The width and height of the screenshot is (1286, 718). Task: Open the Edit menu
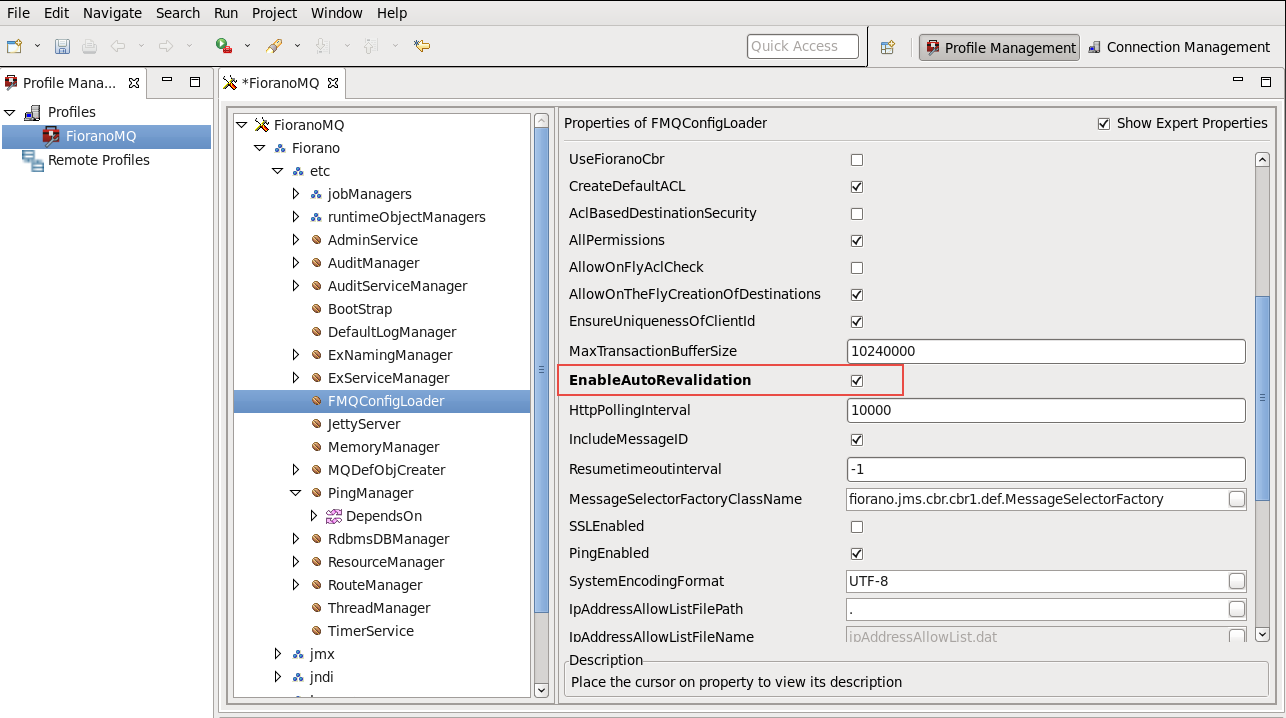(56, 13)
